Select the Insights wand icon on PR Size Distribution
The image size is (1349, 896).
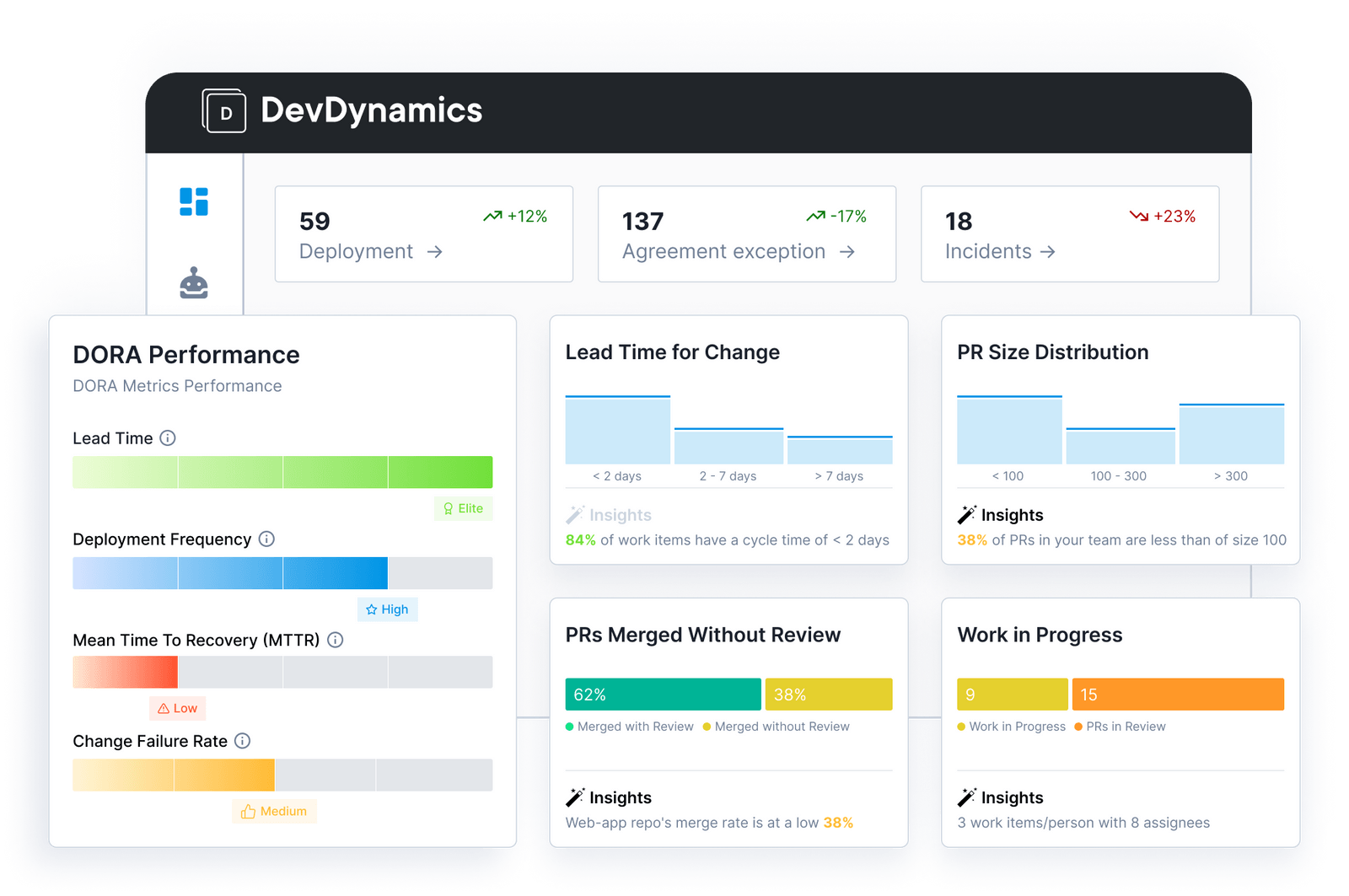pyautogui.click(x=966, y=512)
